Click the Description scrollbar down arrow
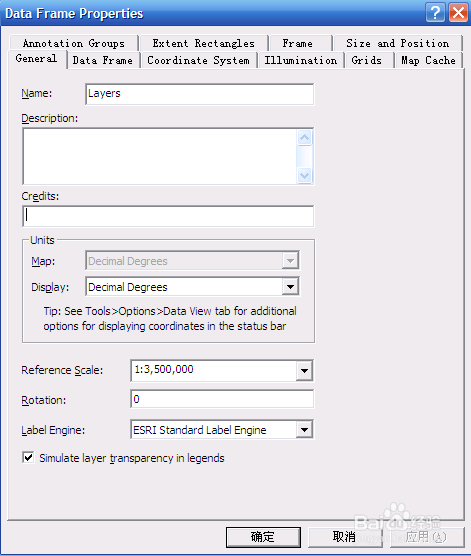 tap(305, 175)
